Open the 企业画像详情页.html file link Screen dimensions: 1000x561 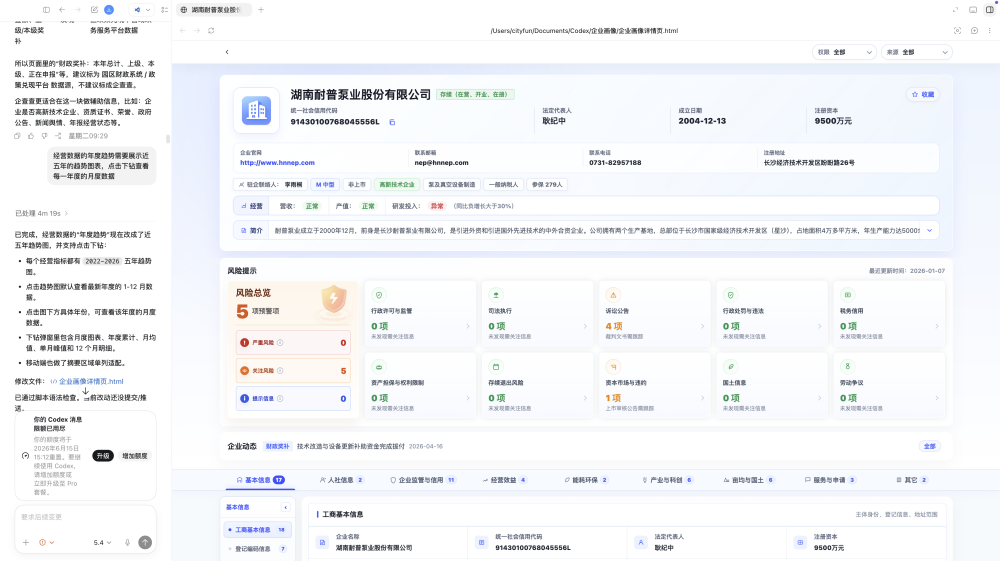point(87,381)
